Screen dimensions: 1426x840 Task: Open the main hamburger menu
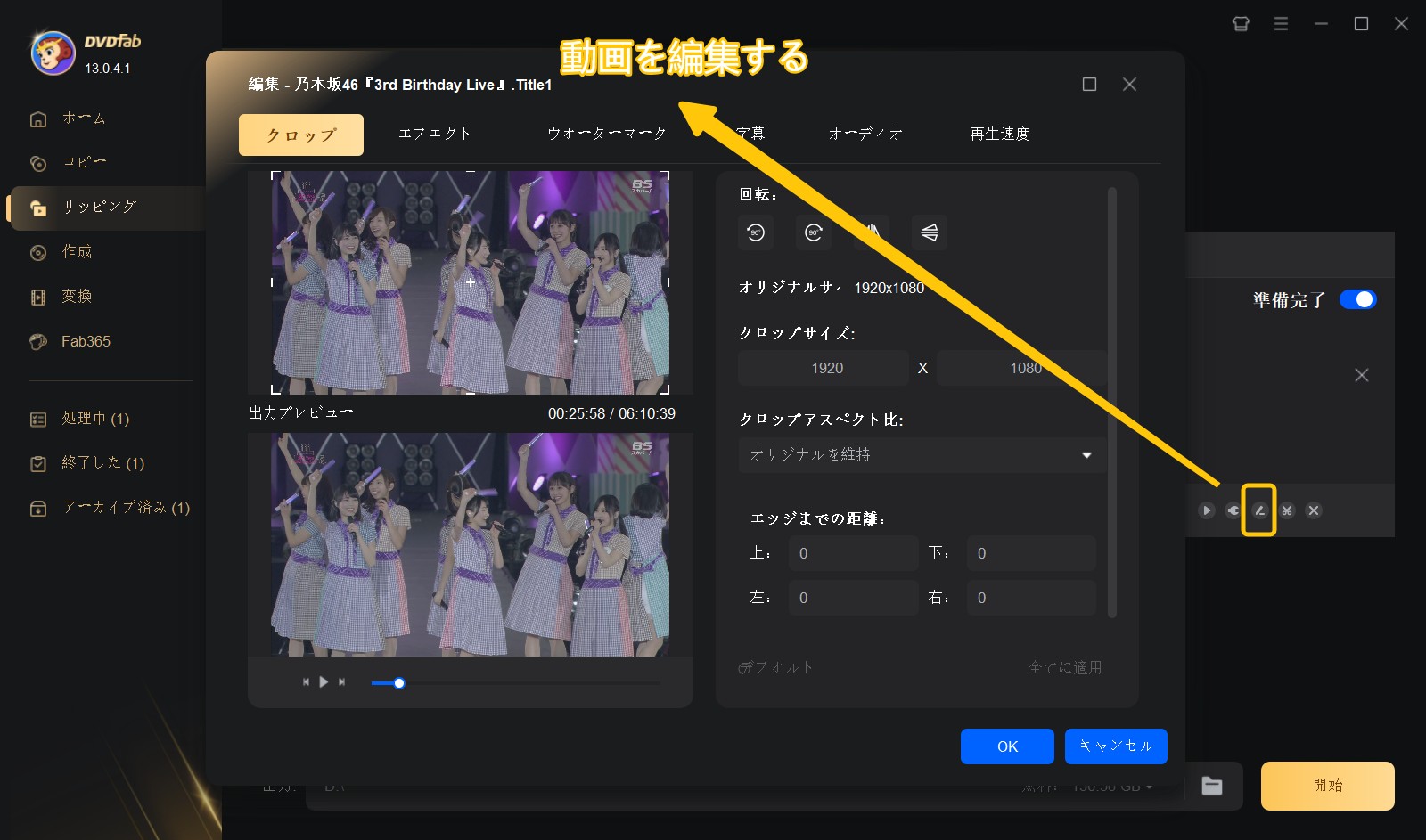click(1281, 24)
